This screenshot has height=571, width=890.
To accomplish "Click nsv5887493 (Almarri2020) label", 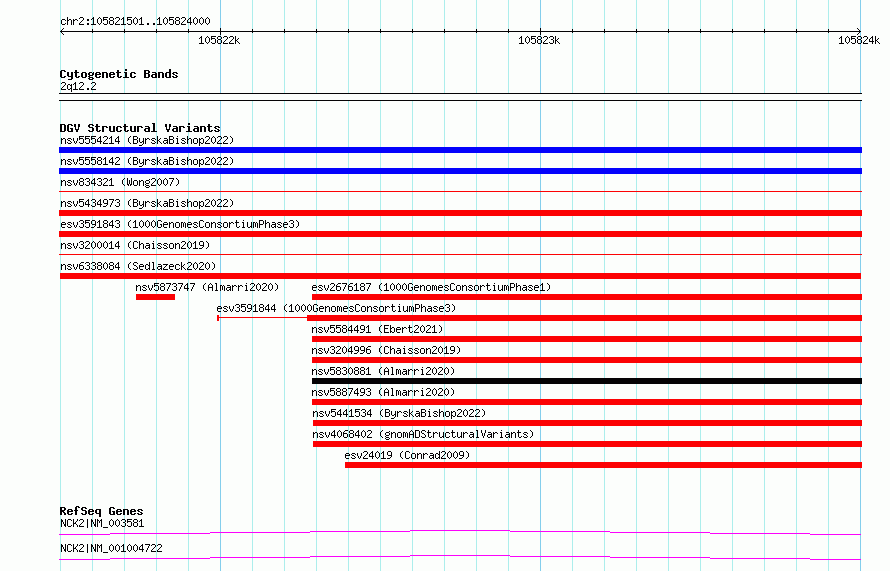I will coord(383,392).
